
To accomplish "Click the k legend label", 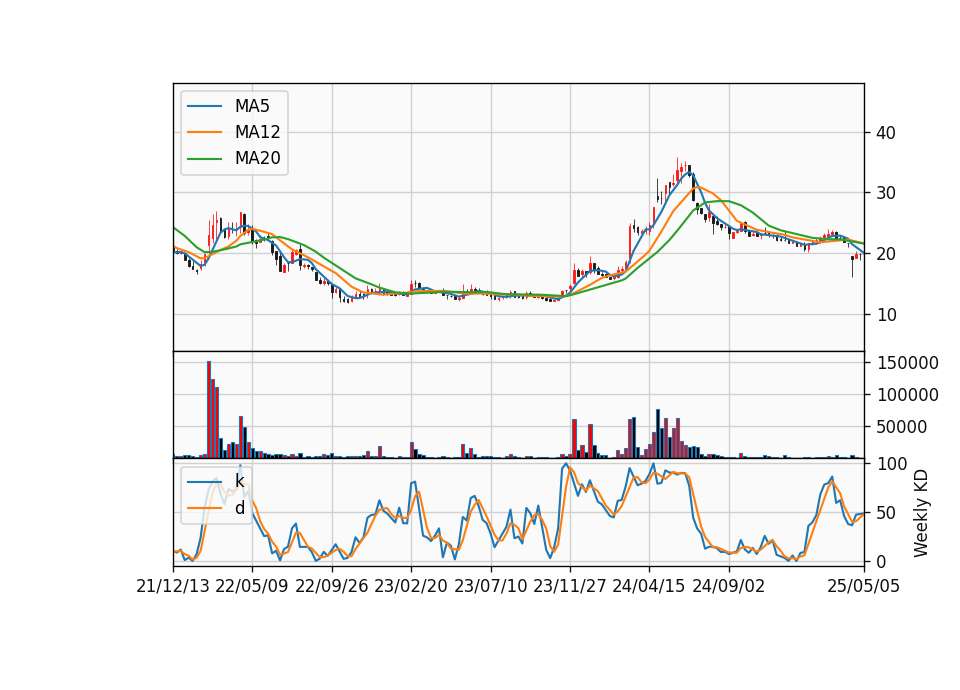I will tap(239, 481).
